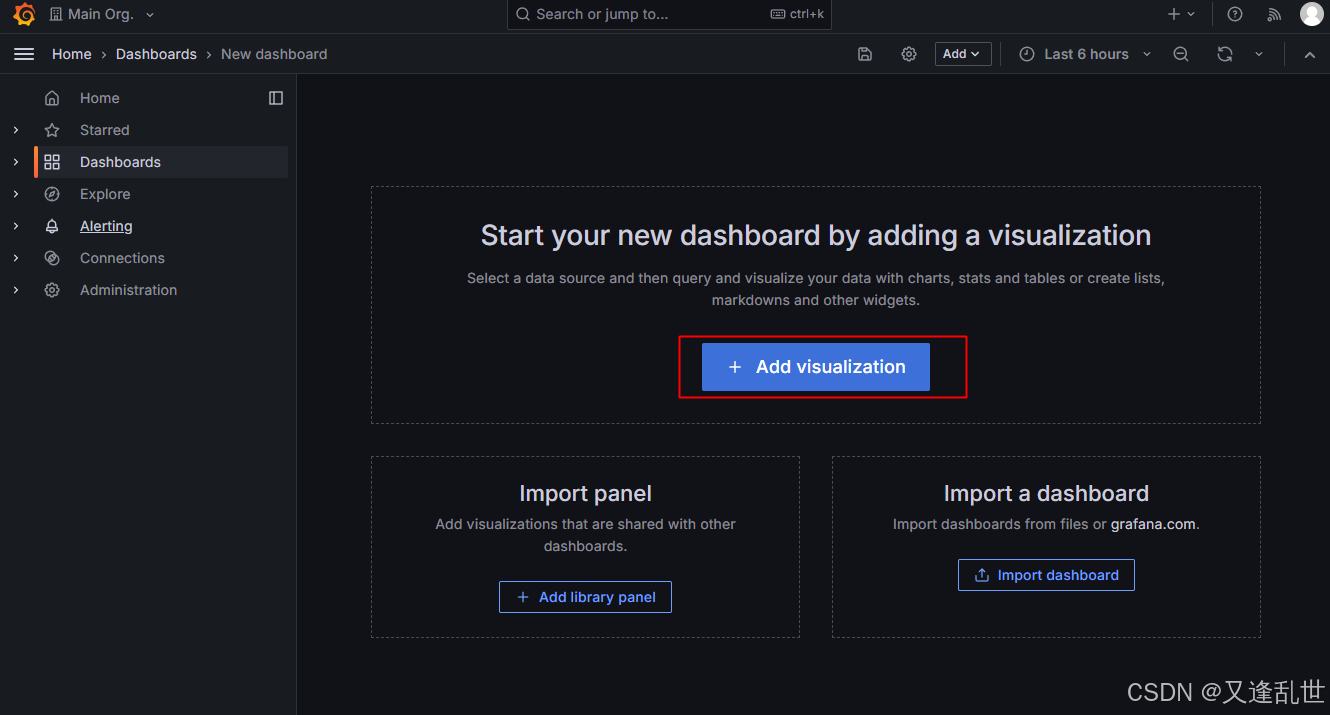Click the Add visualization button

(816, 367)
